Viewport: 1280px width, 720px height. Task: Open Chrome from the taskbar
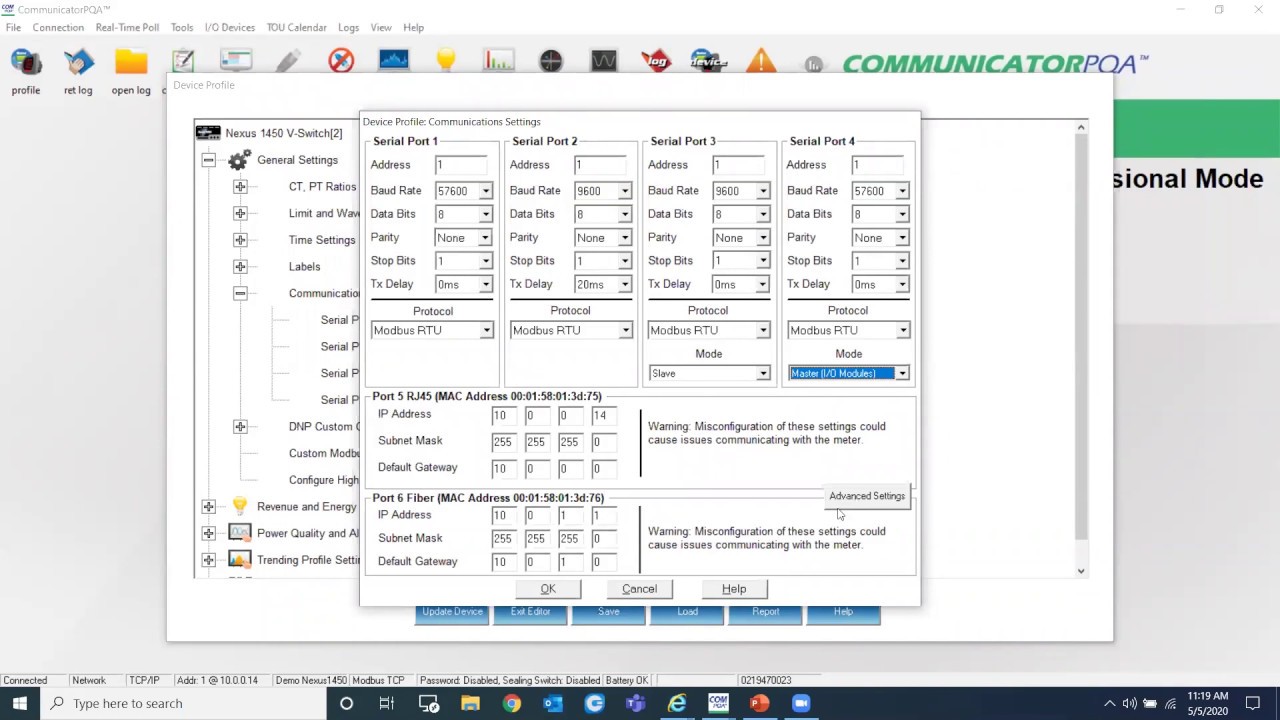click(x=511, y=703)
